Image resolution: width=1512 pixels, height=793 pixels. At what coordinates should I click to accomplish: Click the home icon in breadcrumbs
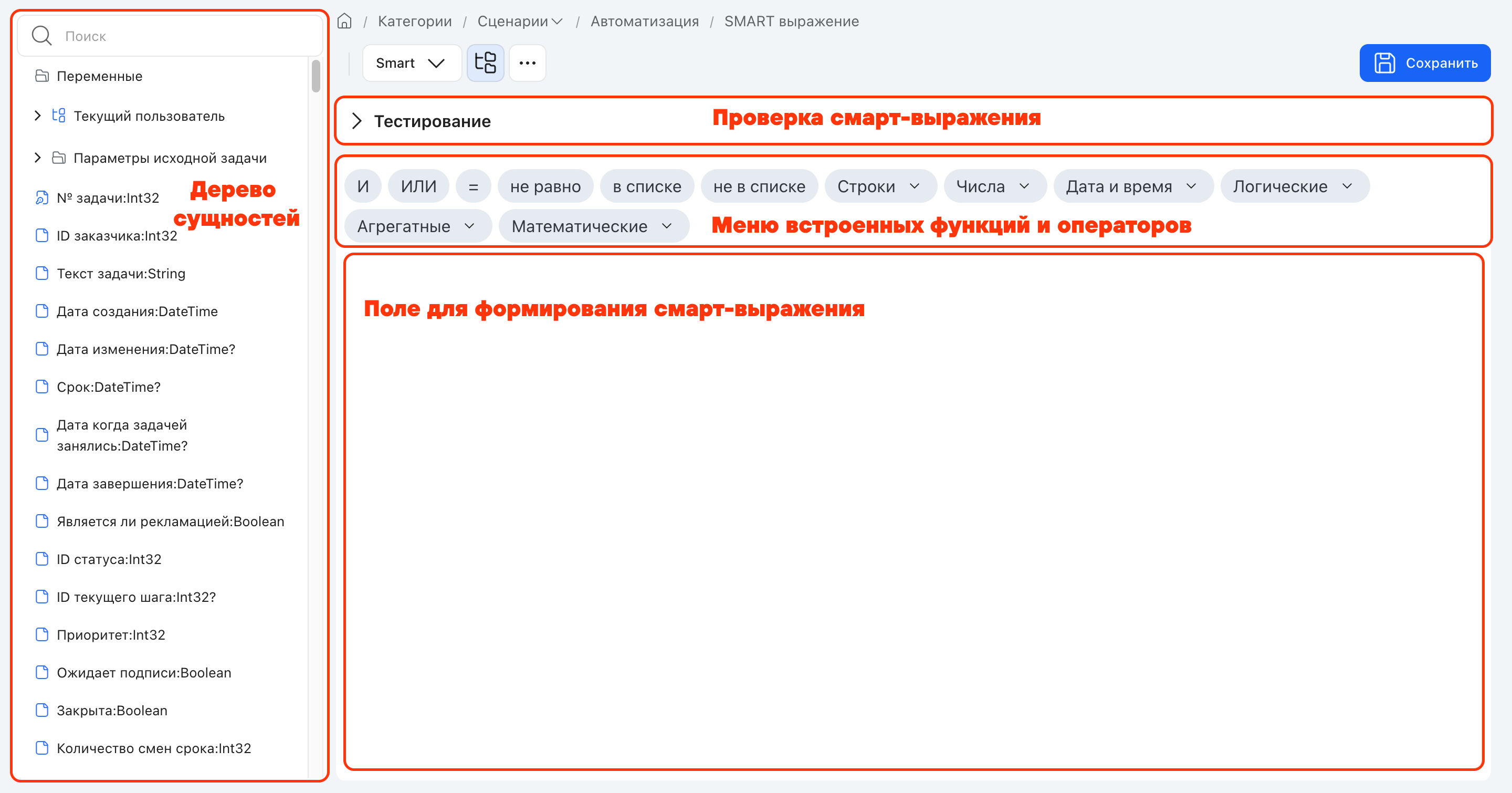pos(344,21)
